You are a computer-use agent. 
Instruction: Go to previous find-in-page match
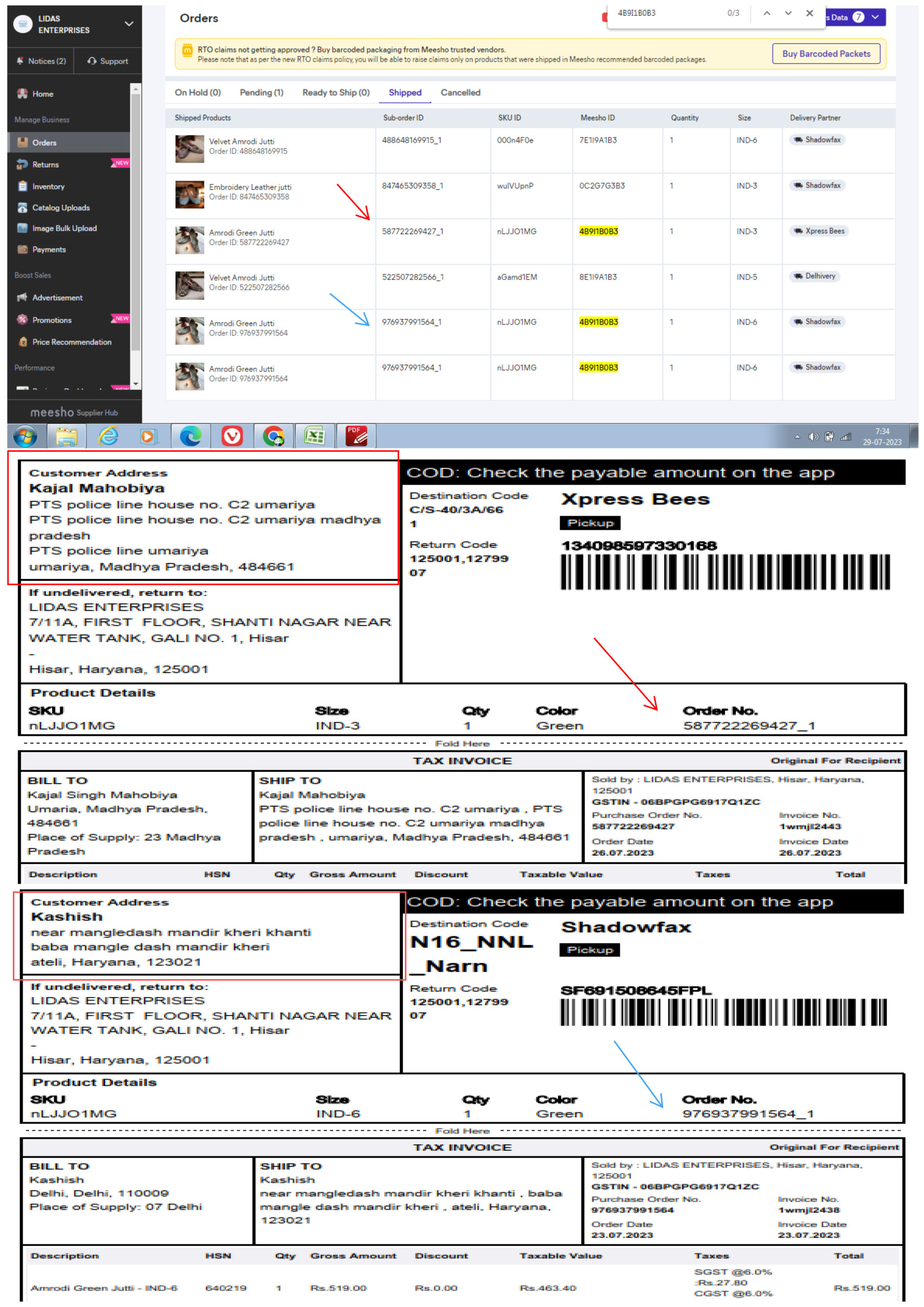click(767, 13)
